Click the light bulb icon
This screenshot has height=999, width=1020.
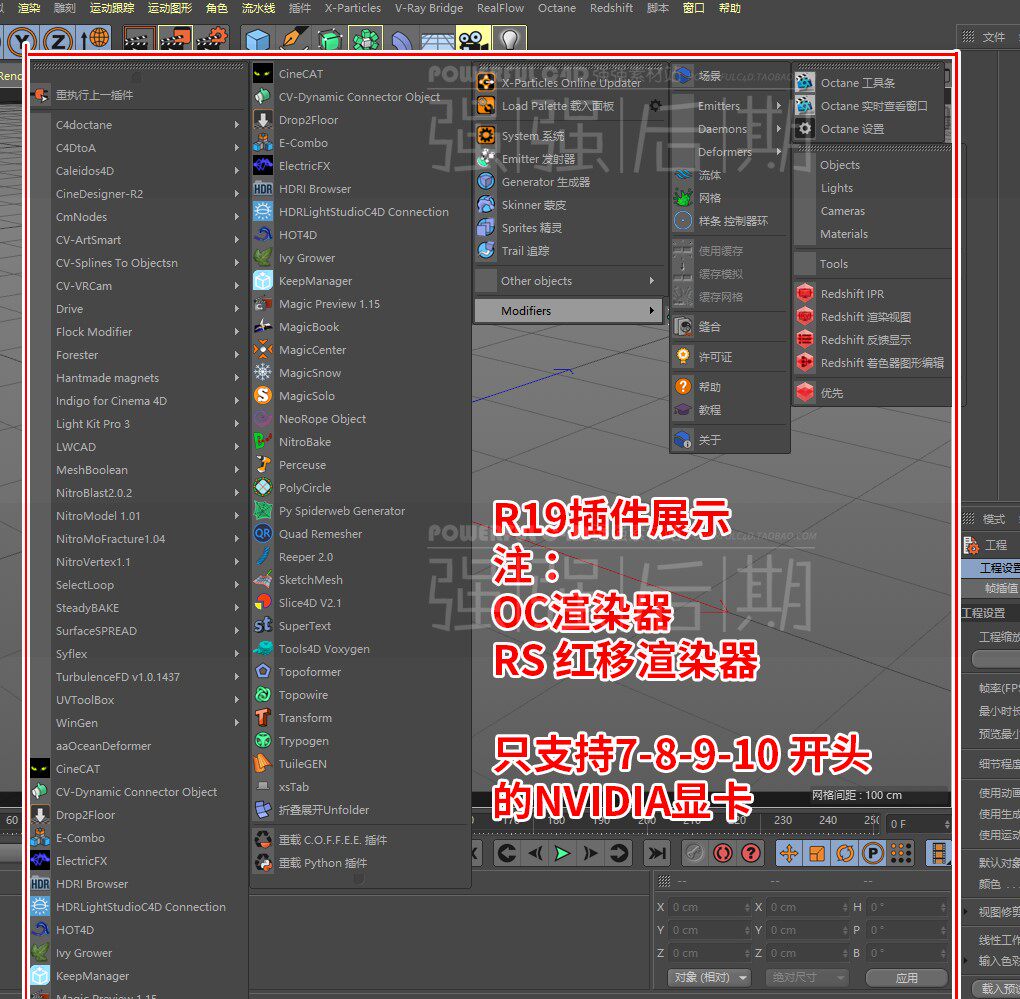coord(509,40)
